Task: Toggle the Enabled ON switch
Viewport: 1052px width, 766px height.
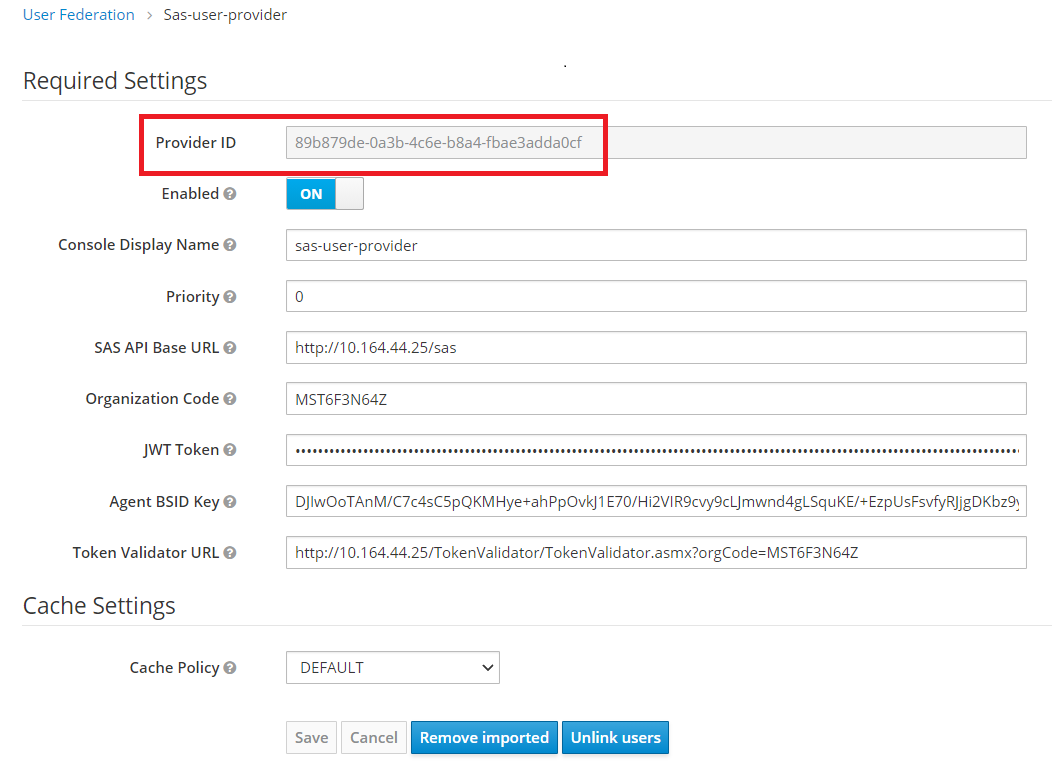Action: point(324,194)
